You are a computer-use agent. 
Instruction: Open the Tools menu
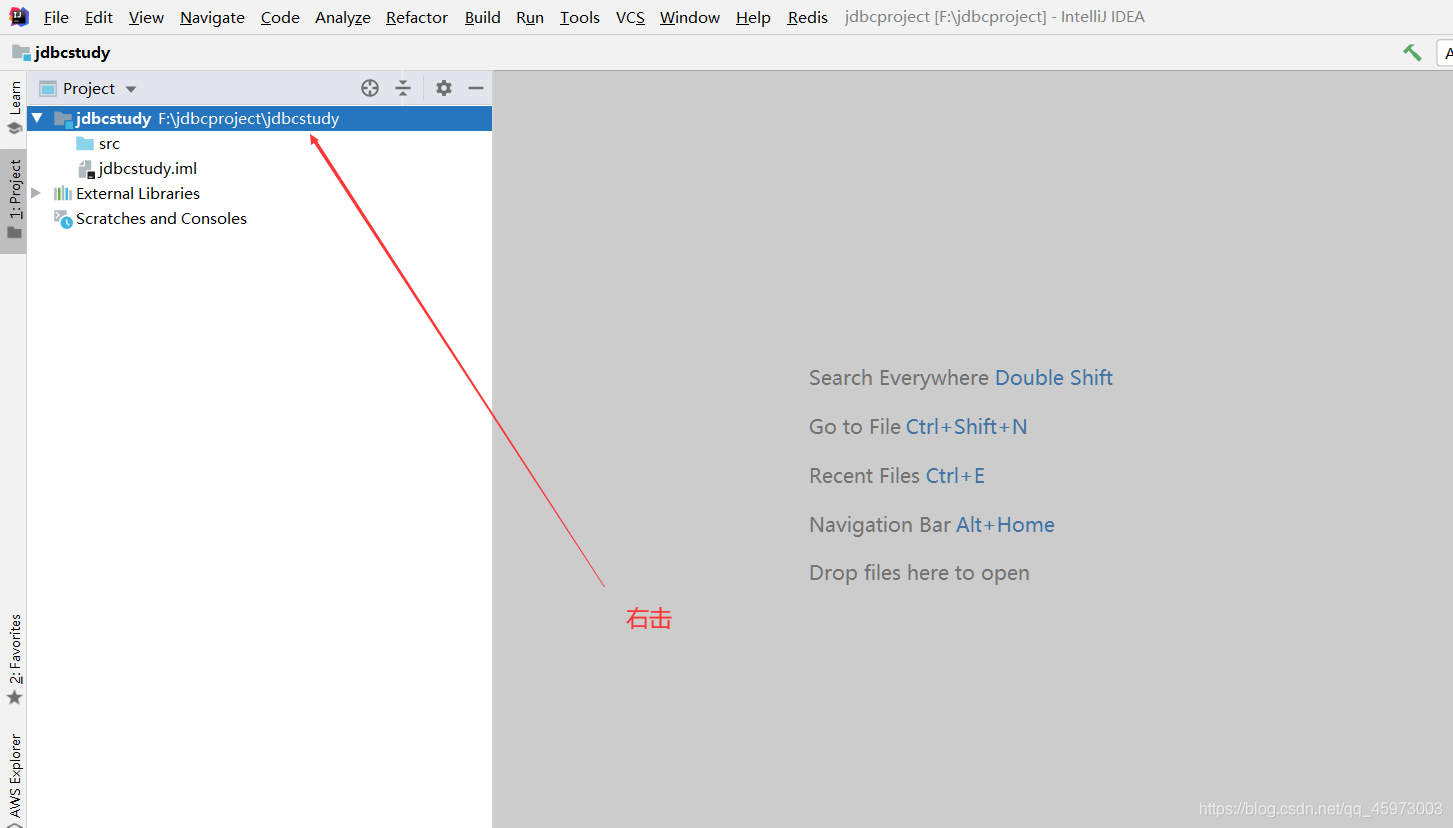580,17
